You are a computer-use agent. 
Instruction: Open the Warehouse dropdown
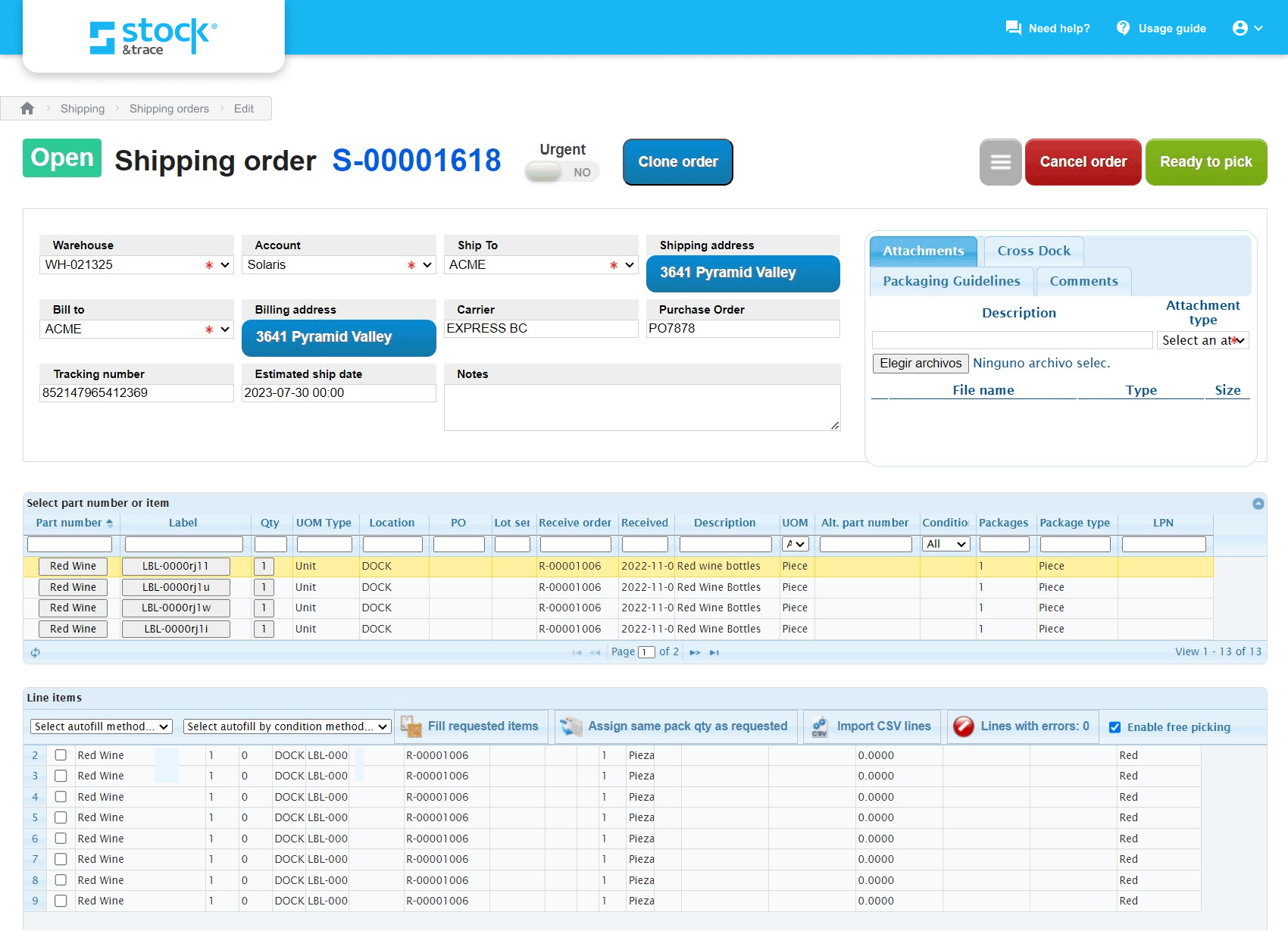coord(224,264)
